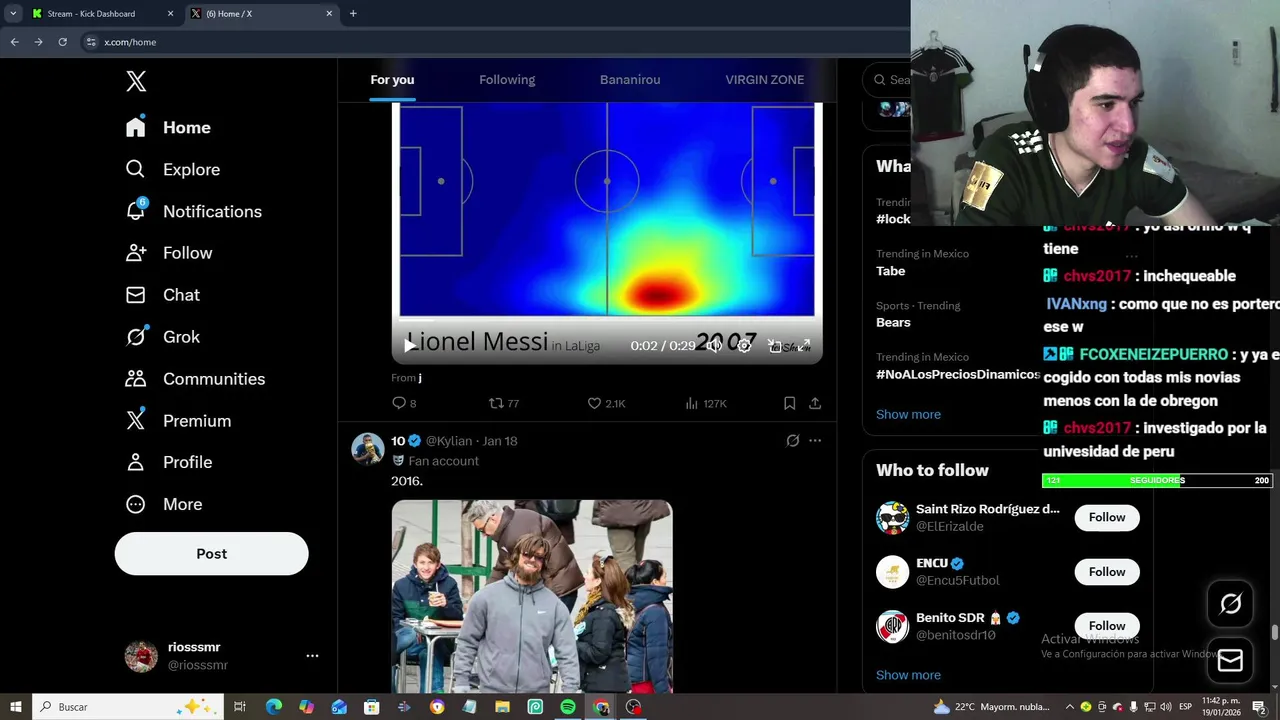Open Profile in the sidebar
This screenshot has width=1280, height=720.
(168, 462)
